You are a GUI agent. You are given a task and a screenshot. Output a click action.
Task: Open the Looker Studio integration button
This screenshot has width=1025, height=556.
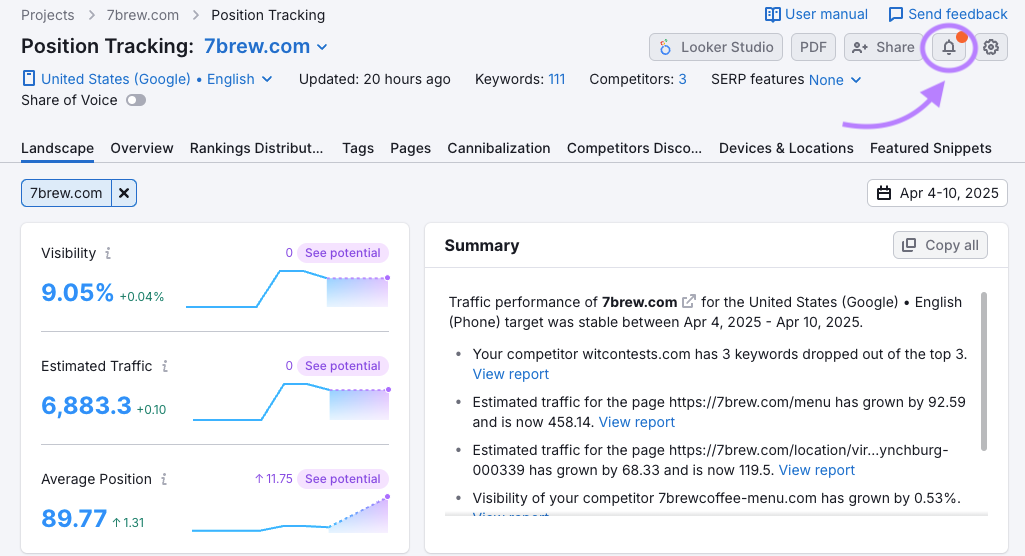coord(715,47)
